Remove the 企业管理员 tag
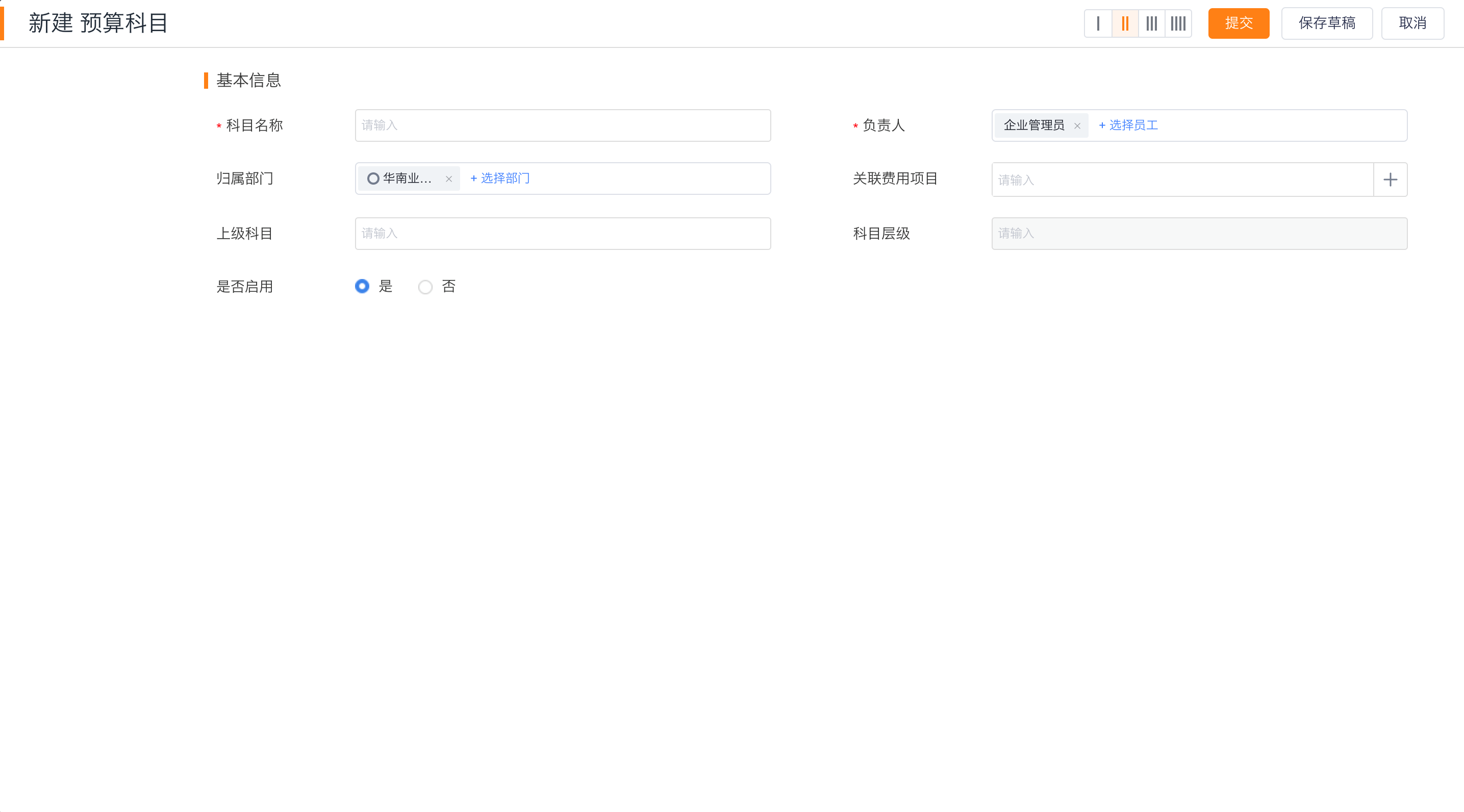1464x812 pixels. click(1077, 125)
